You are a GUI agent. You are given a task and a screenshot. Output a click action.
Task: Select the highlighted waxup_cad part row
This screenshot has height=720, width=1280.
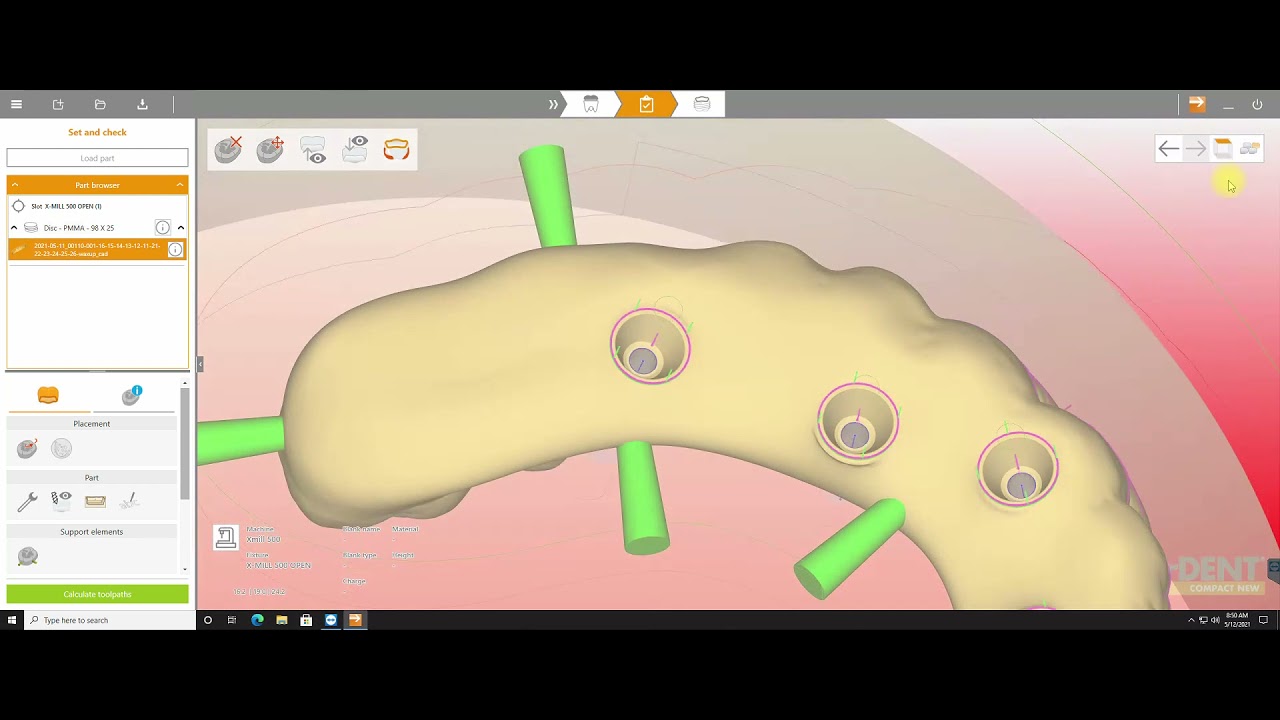coord(97,250)
